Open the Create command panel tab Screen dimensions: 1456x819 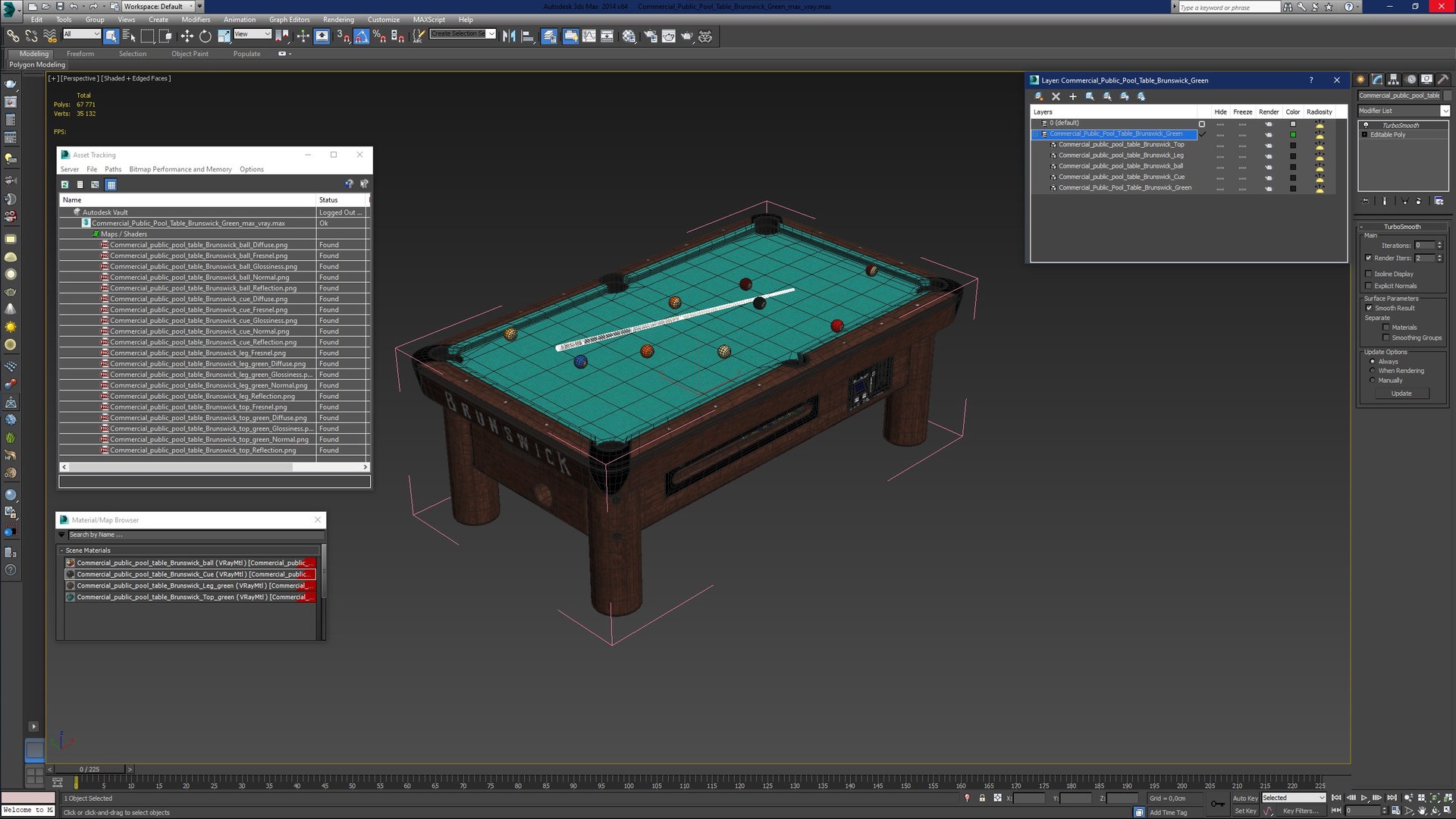[x=1360, y=79]
